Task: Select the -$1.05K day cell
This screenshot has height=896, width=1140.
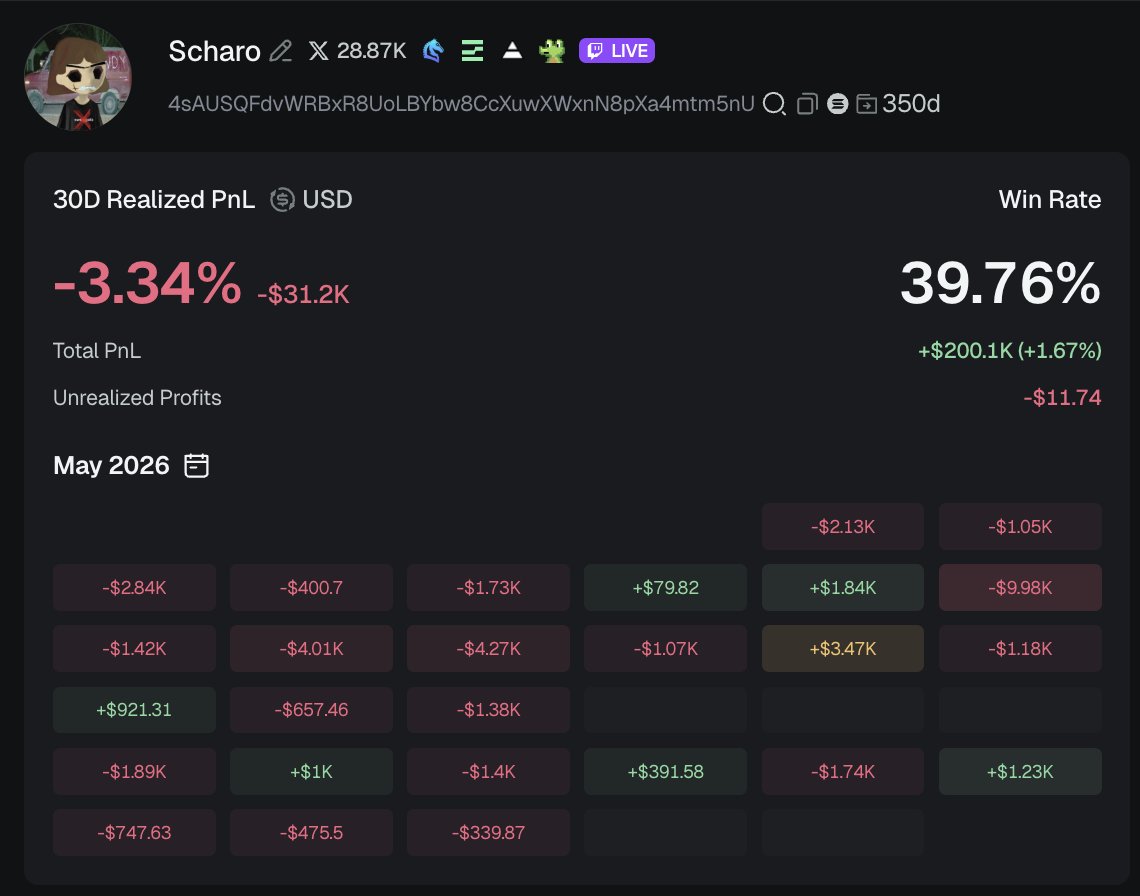Action: (x=1020, y=527)
